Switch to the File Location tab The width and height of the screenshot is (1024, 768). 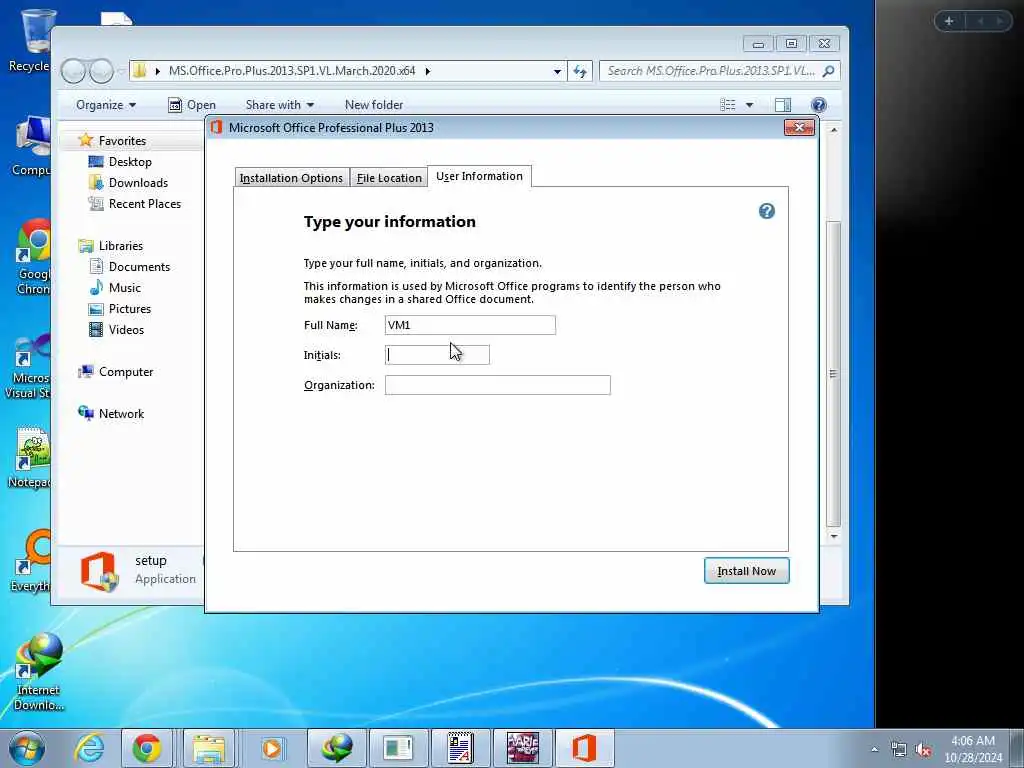pos(389,178)
